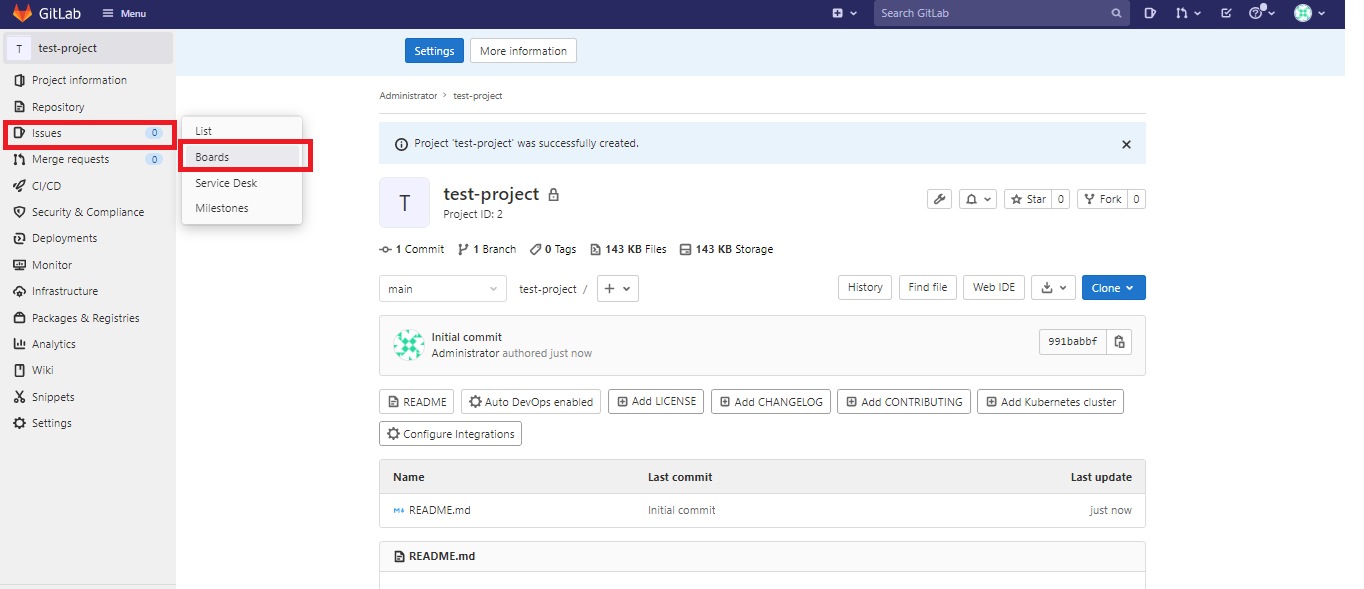Click Administrator breadcrumb link
The width and height of the screenshot is (1364, 589).
[408, 96]
